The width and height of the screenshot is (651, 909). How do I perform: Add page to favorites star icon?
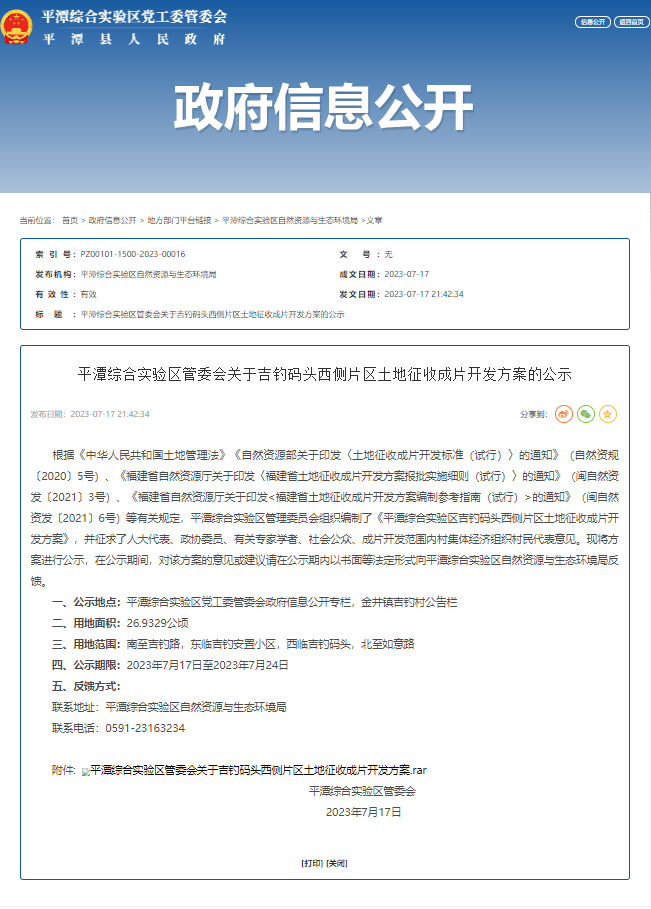[608, 414]
